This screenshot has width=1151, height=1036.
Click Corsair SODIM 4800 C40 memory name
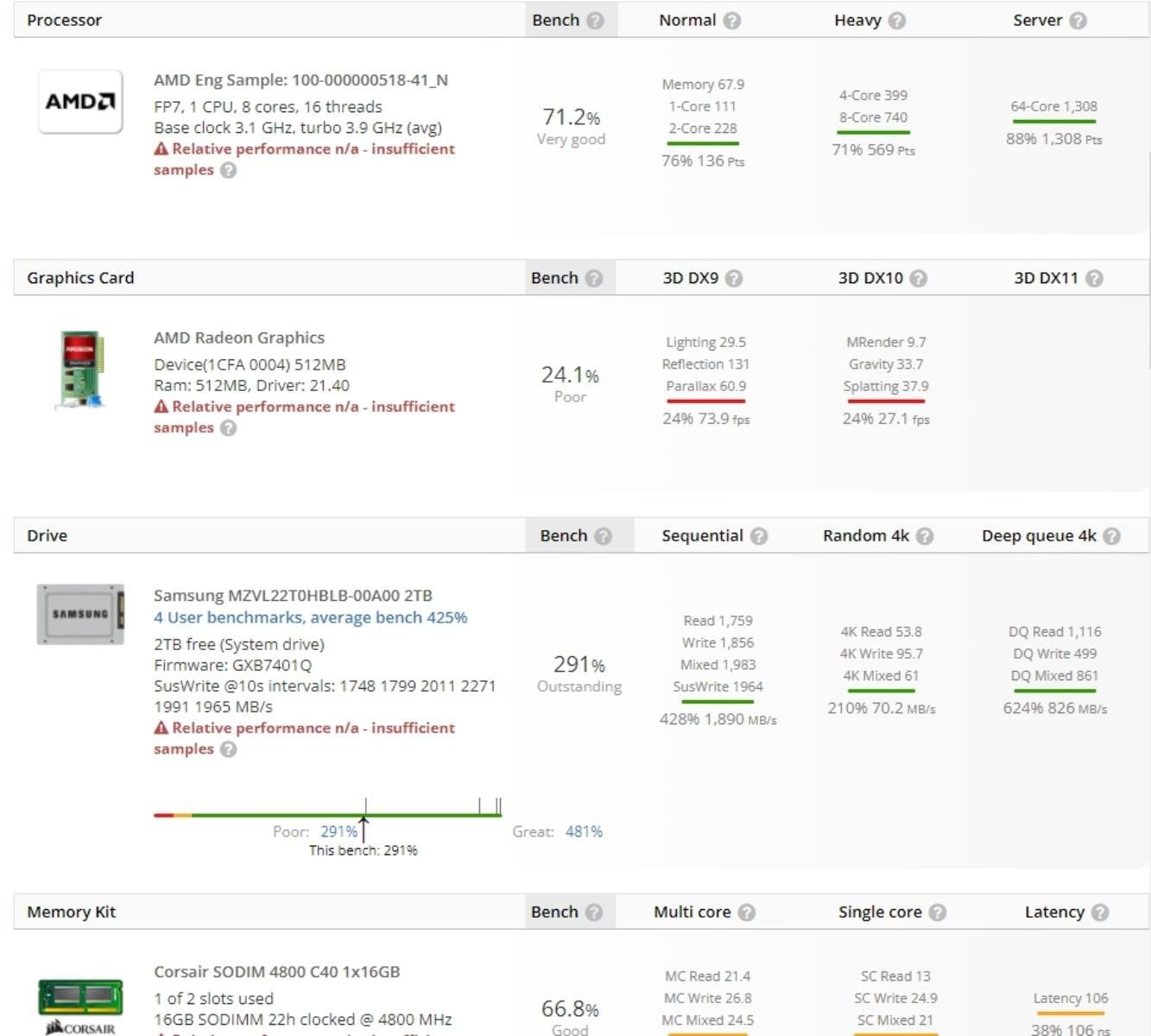tap(276, 972)
